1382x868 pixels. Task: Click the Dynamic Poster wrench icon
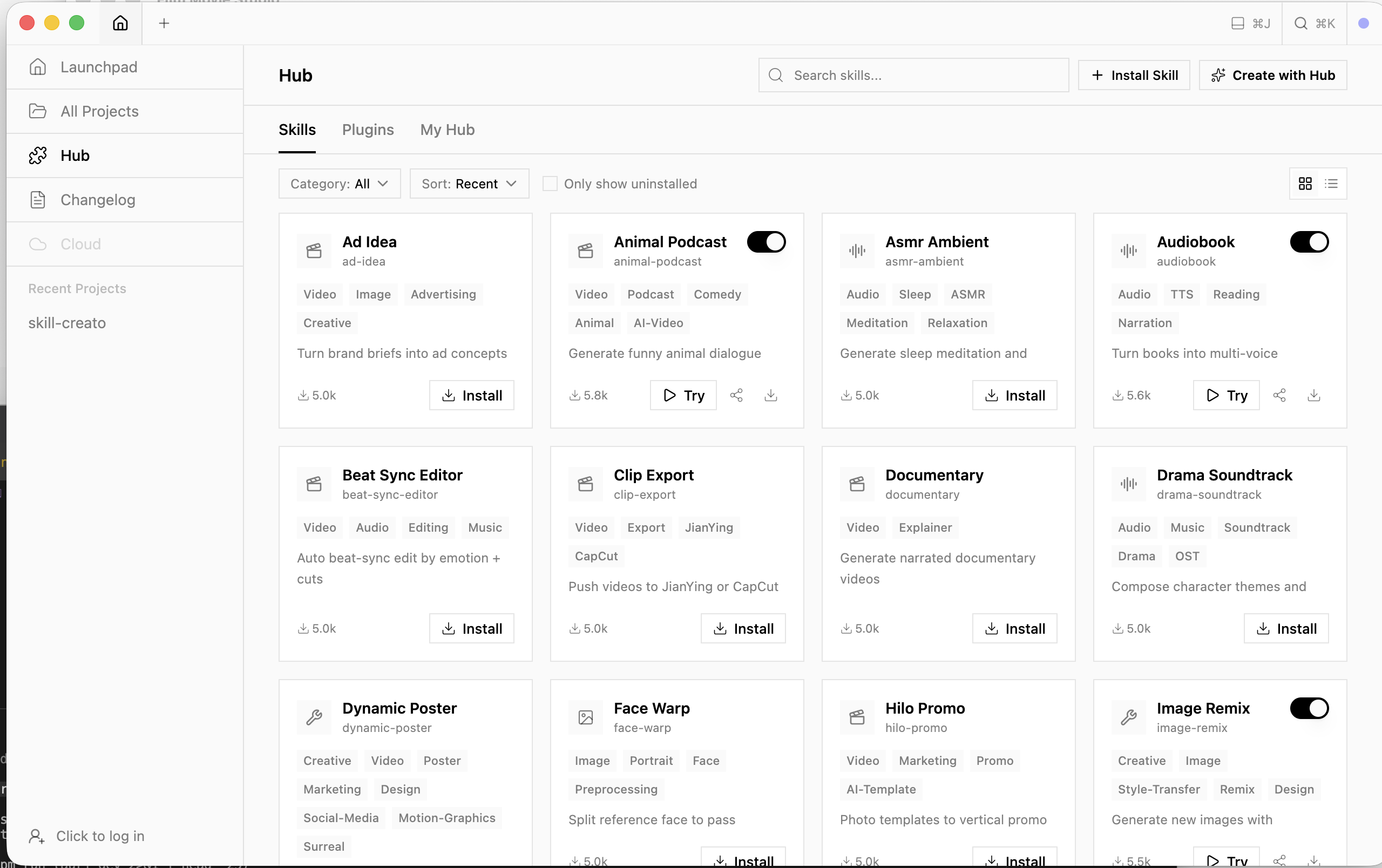[x=314, y=717]
